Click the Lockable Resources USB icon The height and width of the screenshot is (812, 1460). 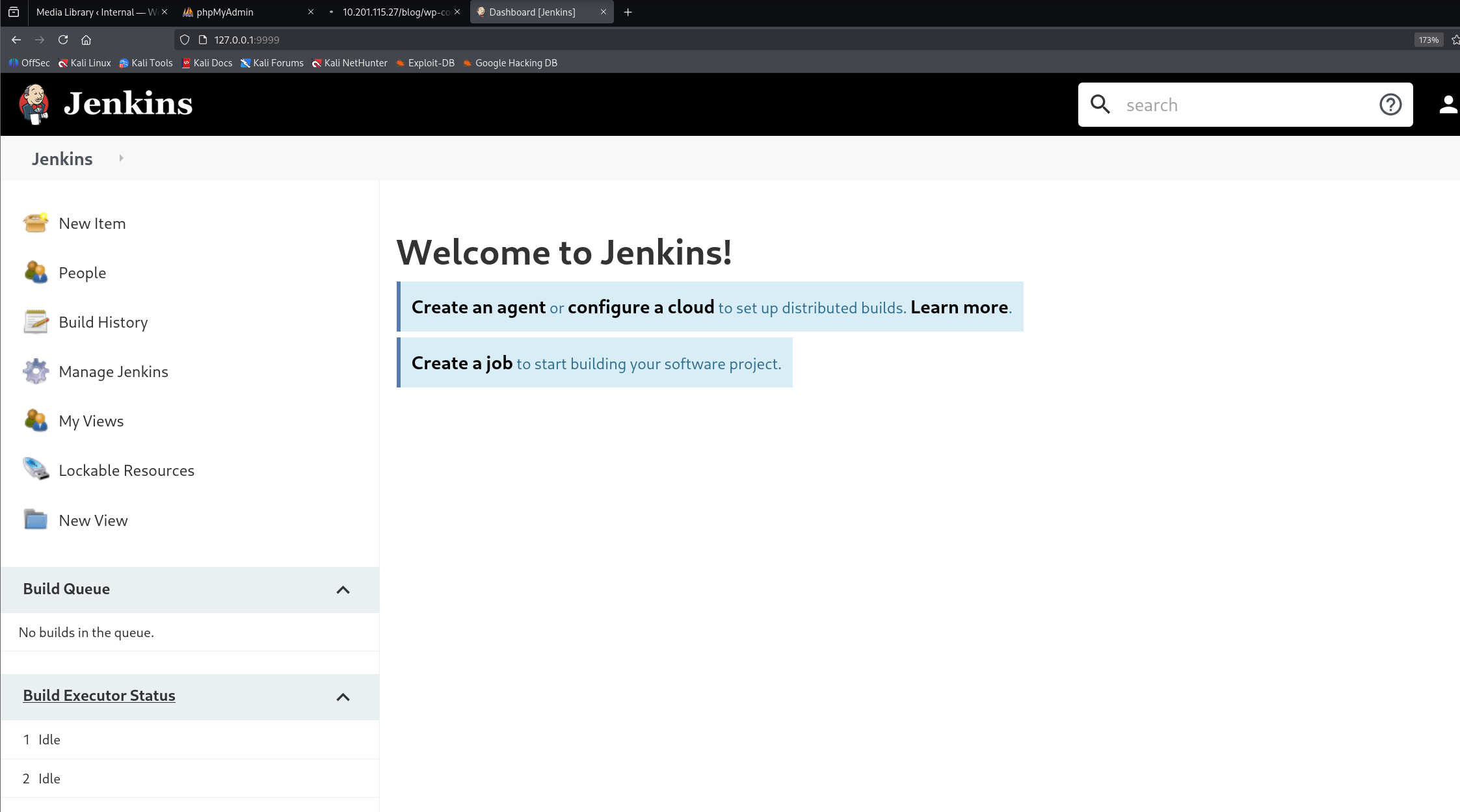tap(36, 469)
